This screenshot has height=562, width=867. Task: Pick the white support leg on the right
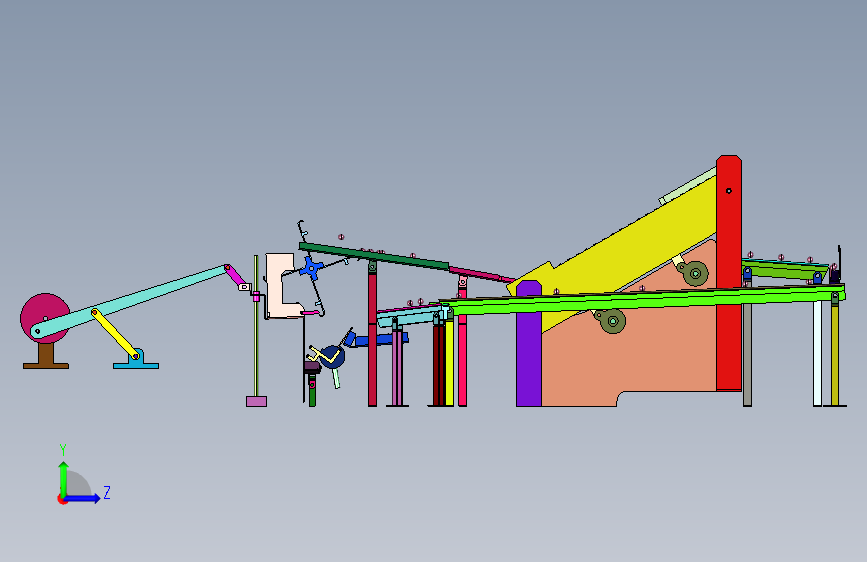(817, 353)
